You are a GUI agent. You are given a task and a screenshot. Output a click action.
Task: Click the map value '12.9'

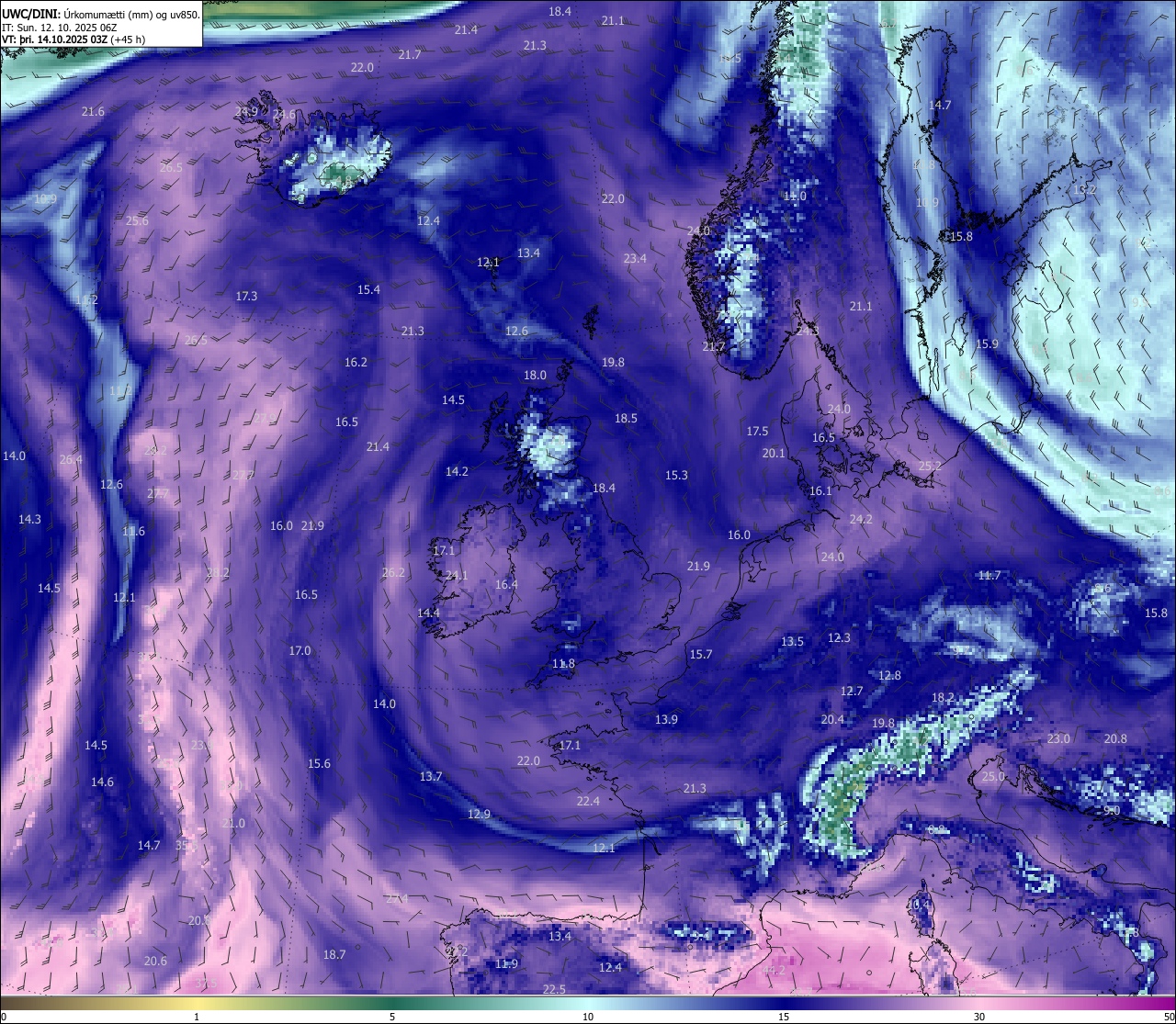coord(479,815)
